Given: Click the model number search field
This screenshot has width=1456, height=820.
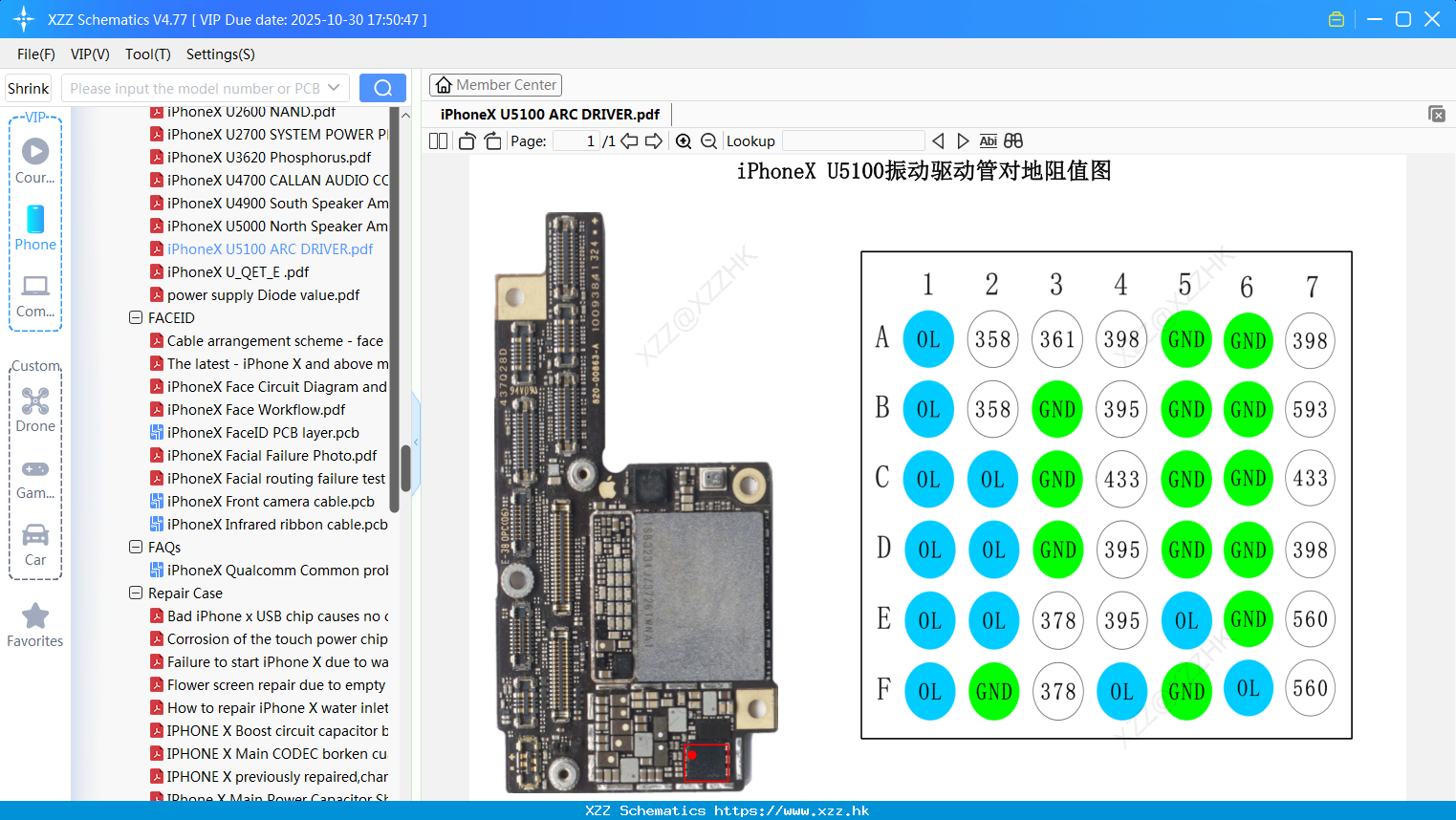Looking at the screenshot, I should click(x=194, y=88).
